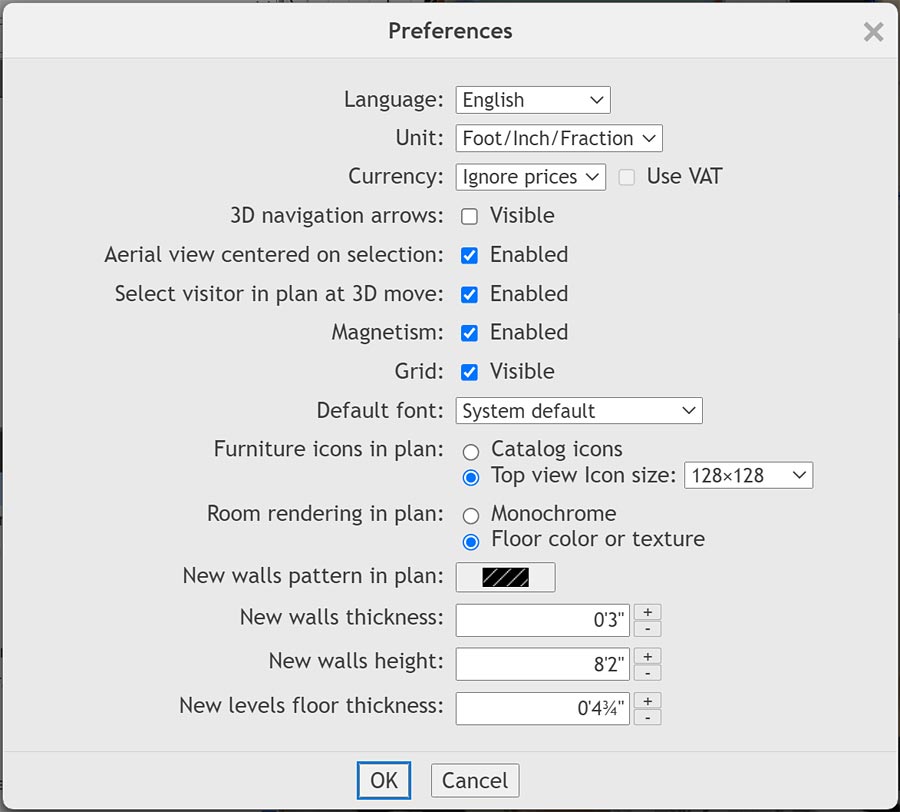Viewport: 900px width, 812px height.
Task: Open the Unit dropdown
Action: (559, 138)
